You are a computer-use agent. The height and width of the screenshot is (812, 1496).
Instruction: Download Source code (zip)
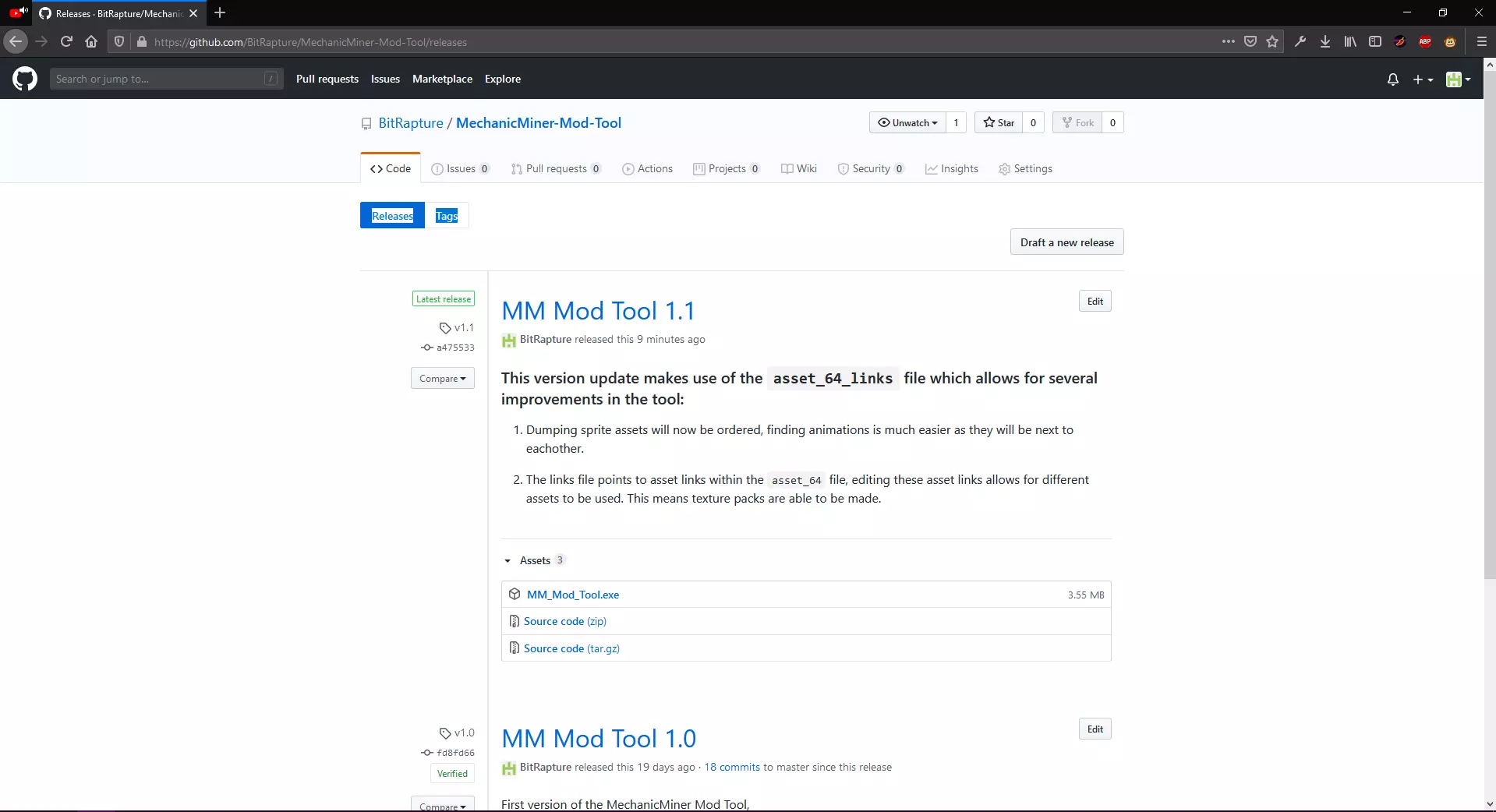(565, 621)
